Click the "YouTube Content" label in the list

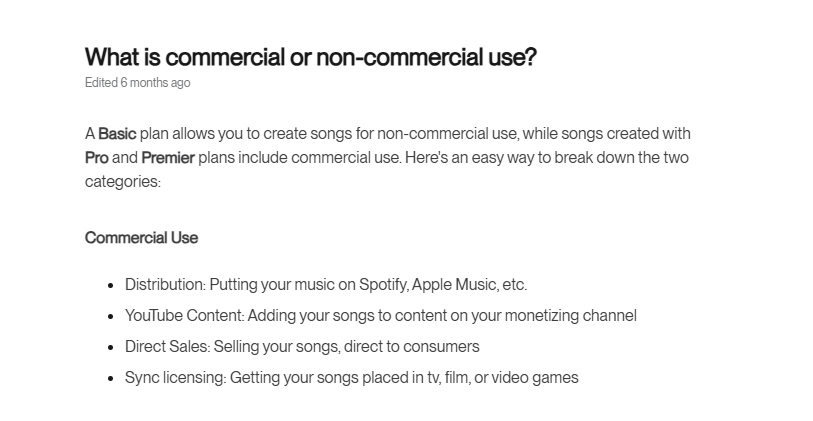(x=184, y=316)
